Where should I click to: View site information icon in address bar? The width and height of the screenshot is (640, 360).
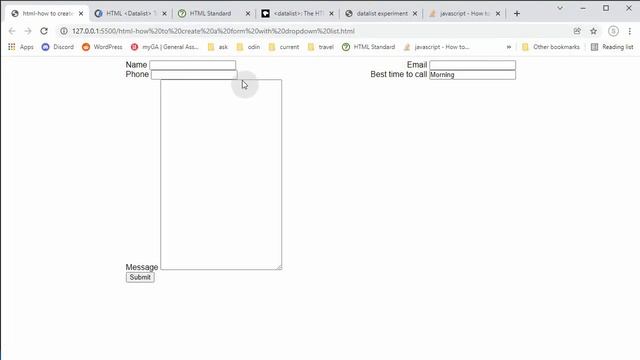pos(64,31)
